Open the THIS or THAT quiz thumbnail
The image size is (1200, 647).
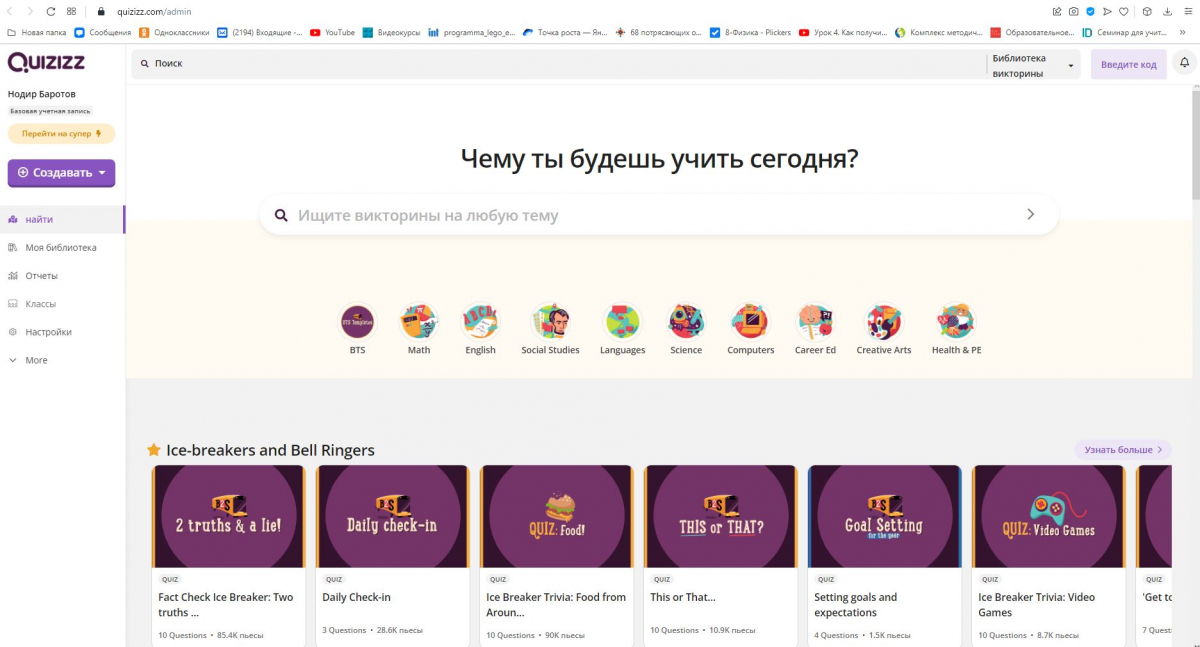(720, 517)
